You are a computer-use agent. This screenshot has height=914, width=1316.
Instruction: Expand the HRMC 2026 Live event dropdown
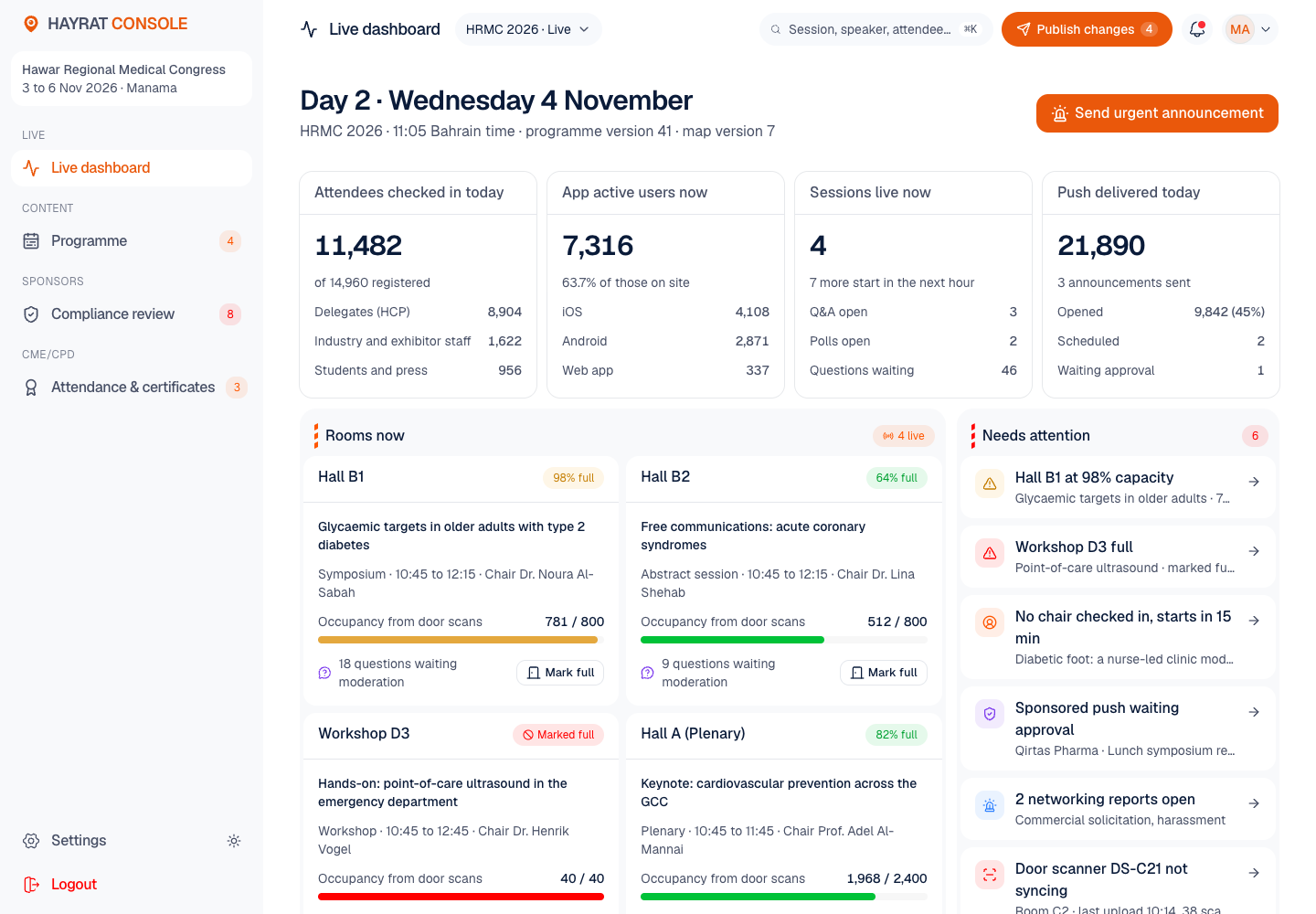528,29
